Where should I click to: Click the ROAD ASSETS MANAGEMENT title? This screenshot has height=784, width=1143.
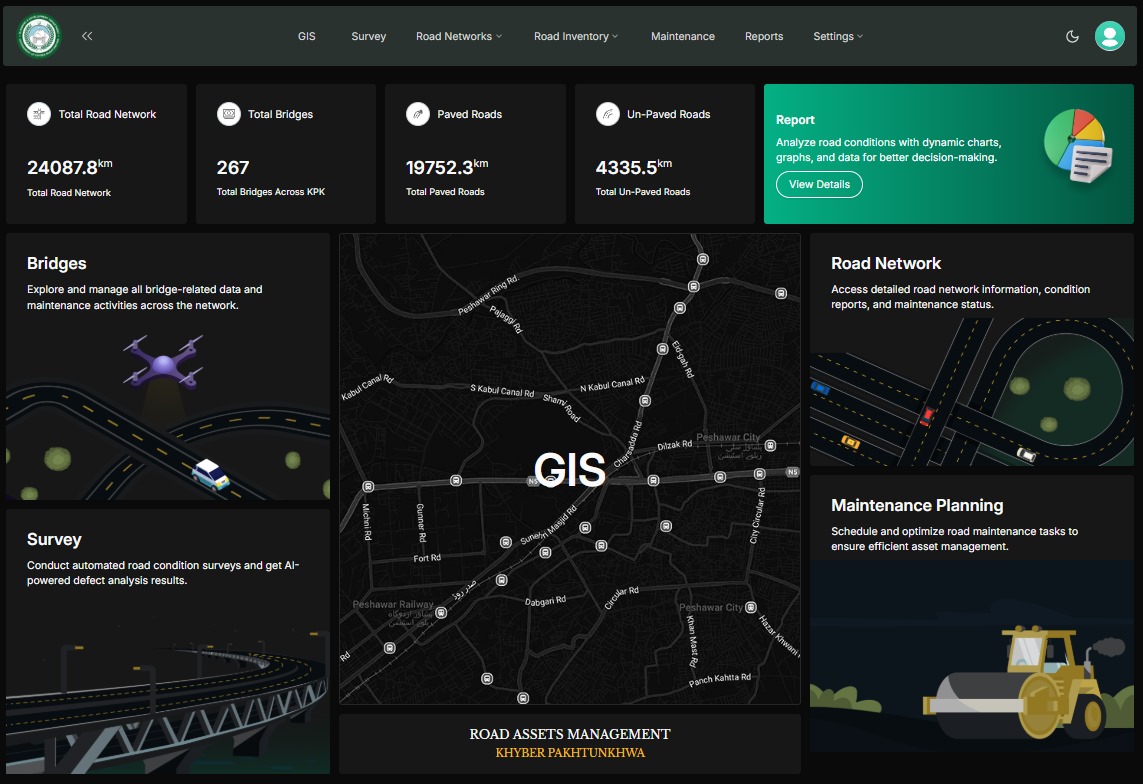569,734
